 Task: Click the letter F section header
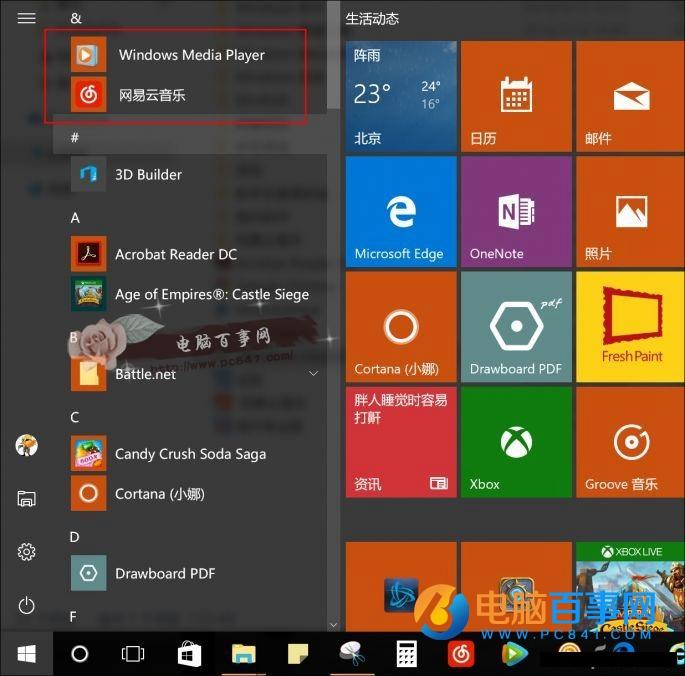pos(73,617)
